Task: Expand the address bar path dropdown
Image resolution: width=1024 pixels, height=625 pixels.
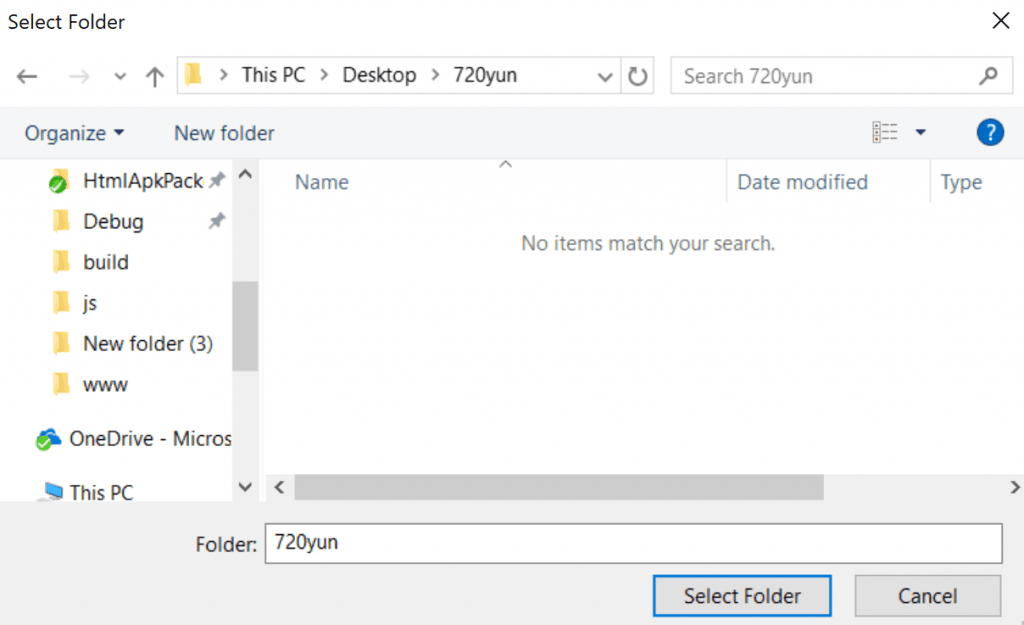Action: click(604, 77)
